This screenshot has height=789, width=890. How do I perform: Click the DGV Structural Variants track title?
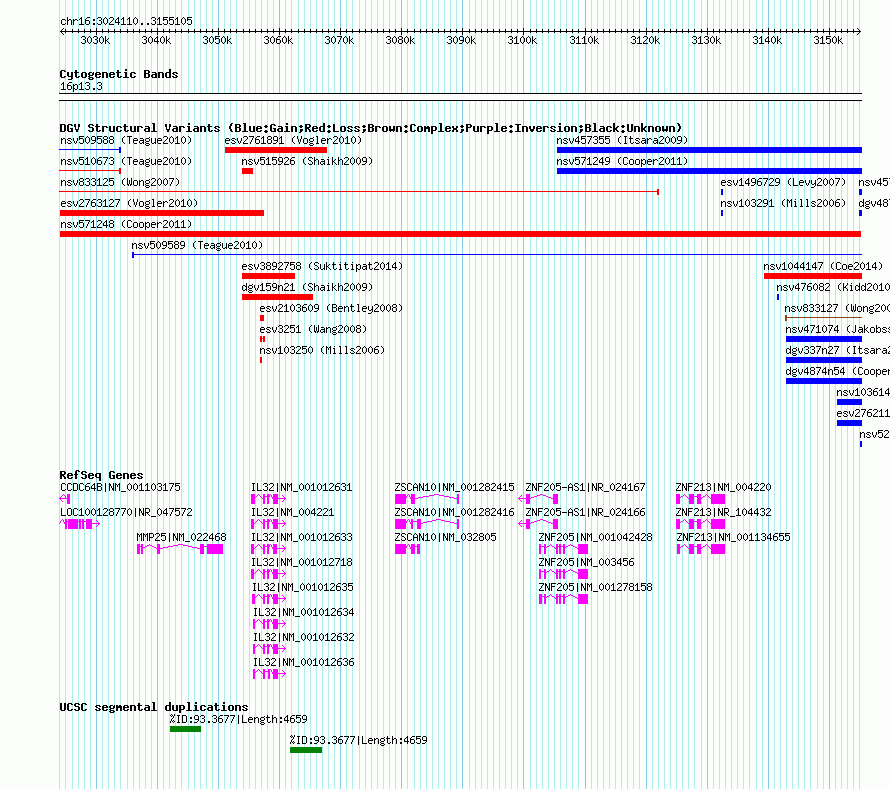pos(371,128)
